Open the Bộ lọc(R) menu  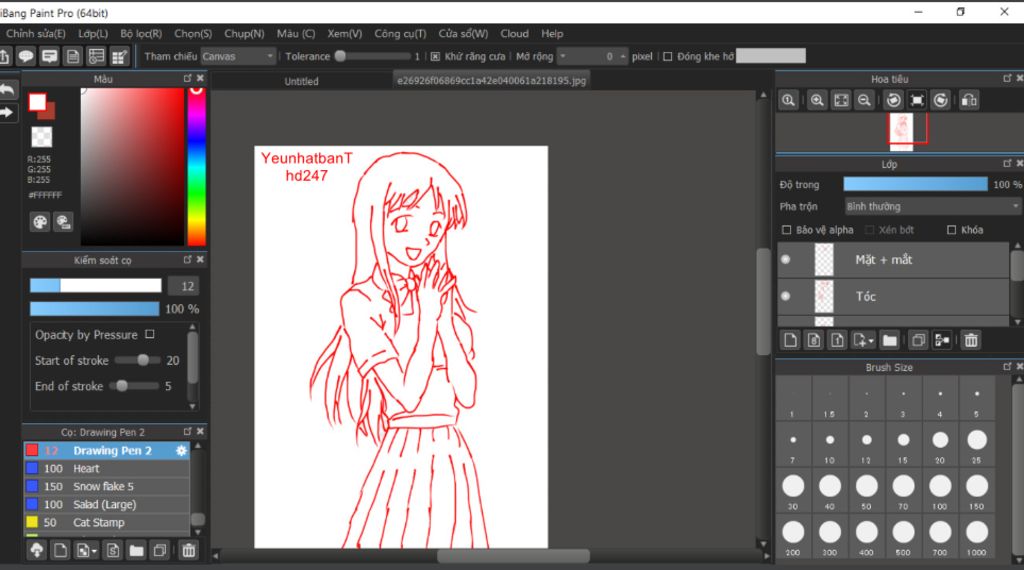tap(141, 34)
